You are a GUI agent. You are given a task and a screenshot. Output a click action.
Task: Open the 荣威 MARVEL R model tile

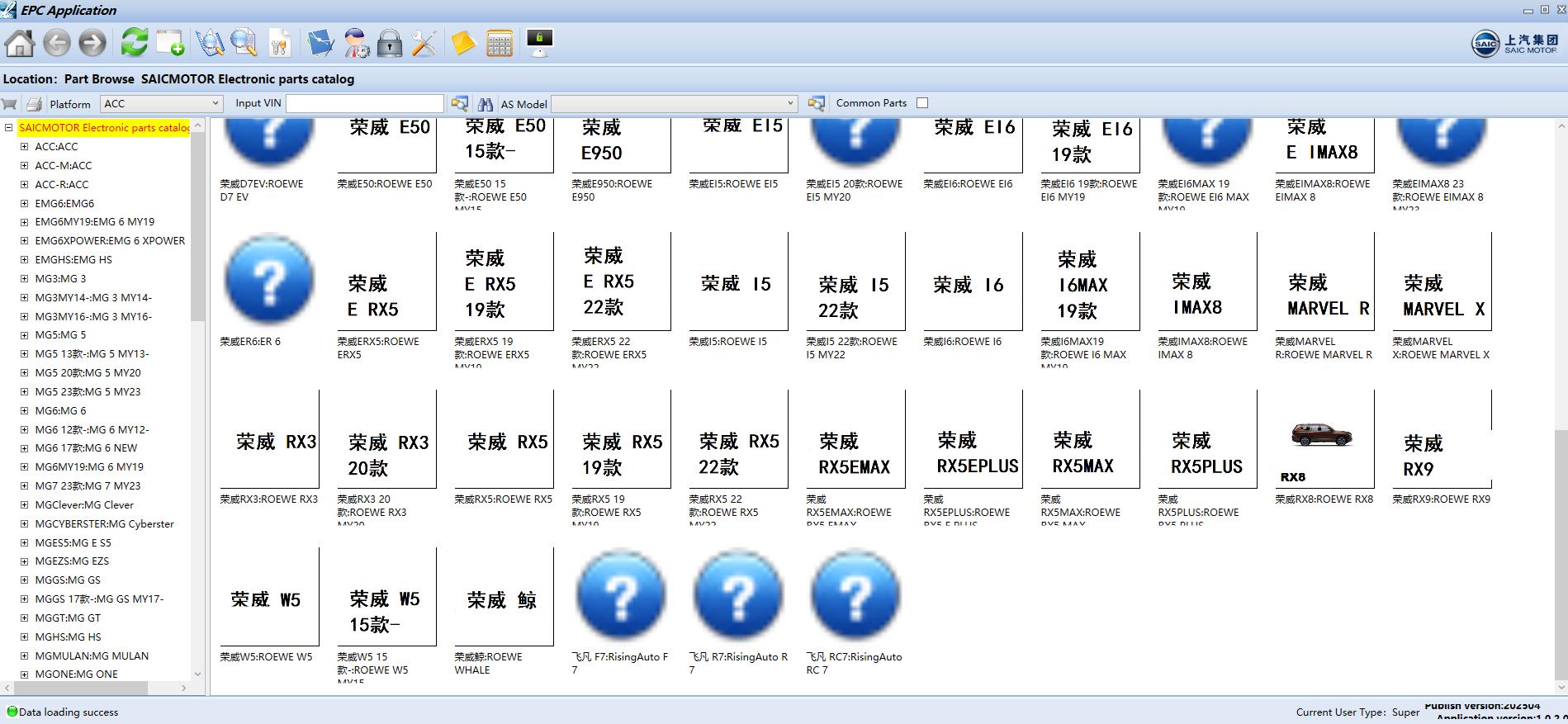click(1324, 282)
